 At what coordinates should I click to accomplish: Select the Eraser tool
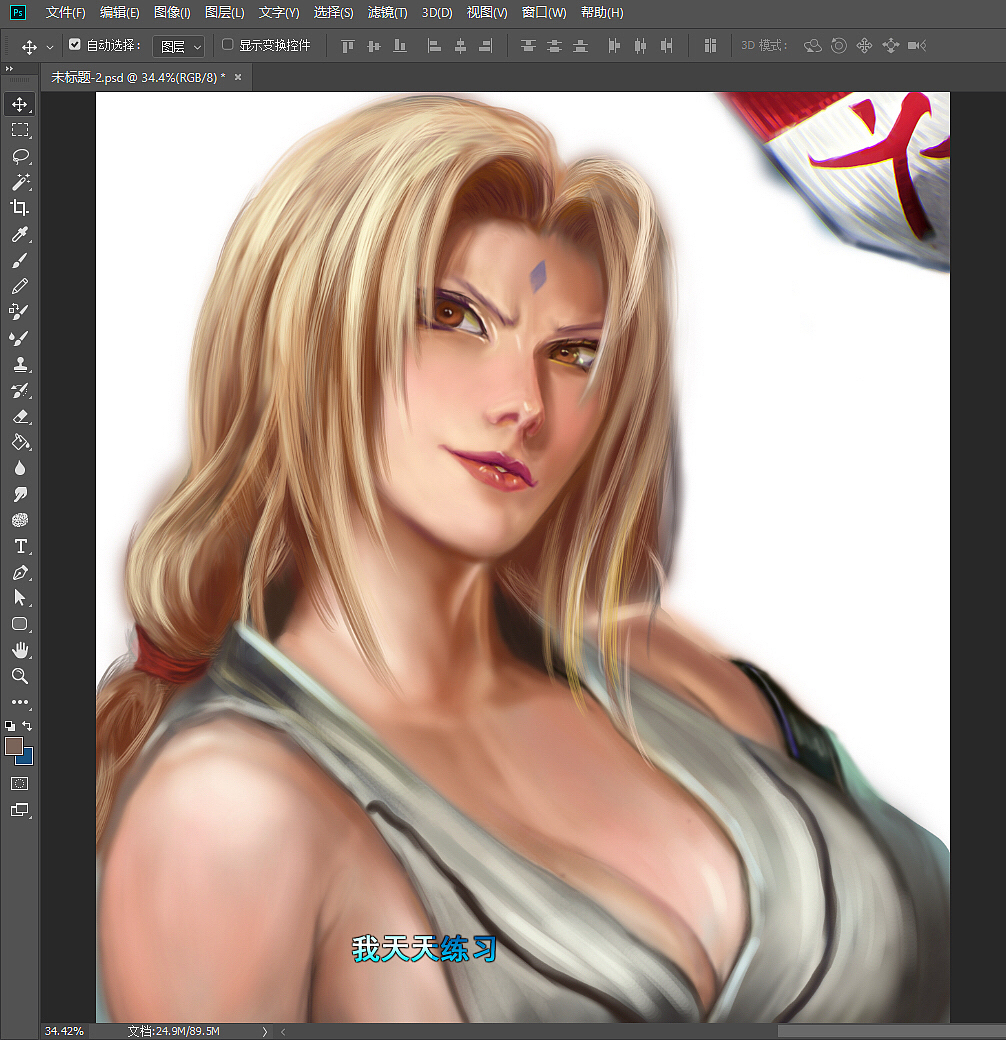(x=19, y=417)
